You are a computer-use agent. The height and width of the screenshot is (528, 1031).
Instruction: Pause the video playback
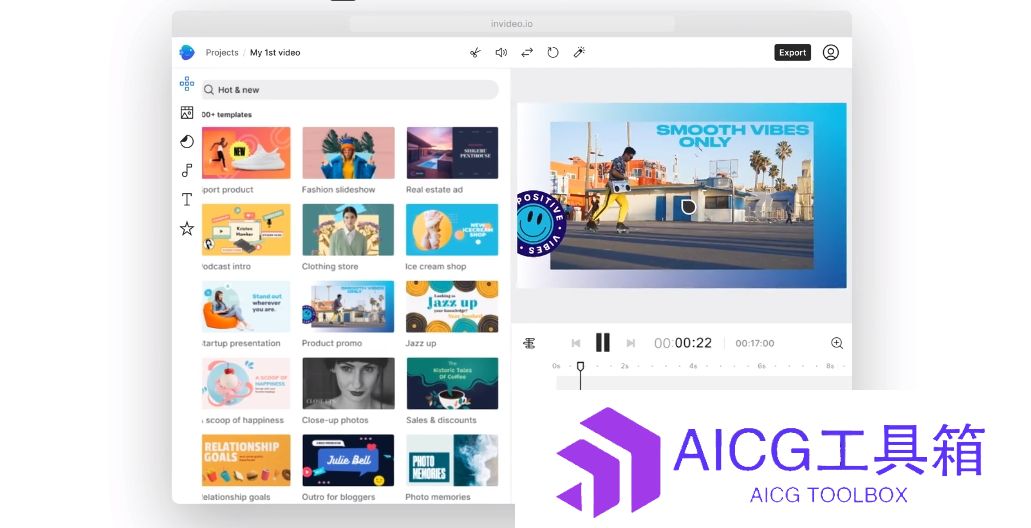(x=602, y=343)
